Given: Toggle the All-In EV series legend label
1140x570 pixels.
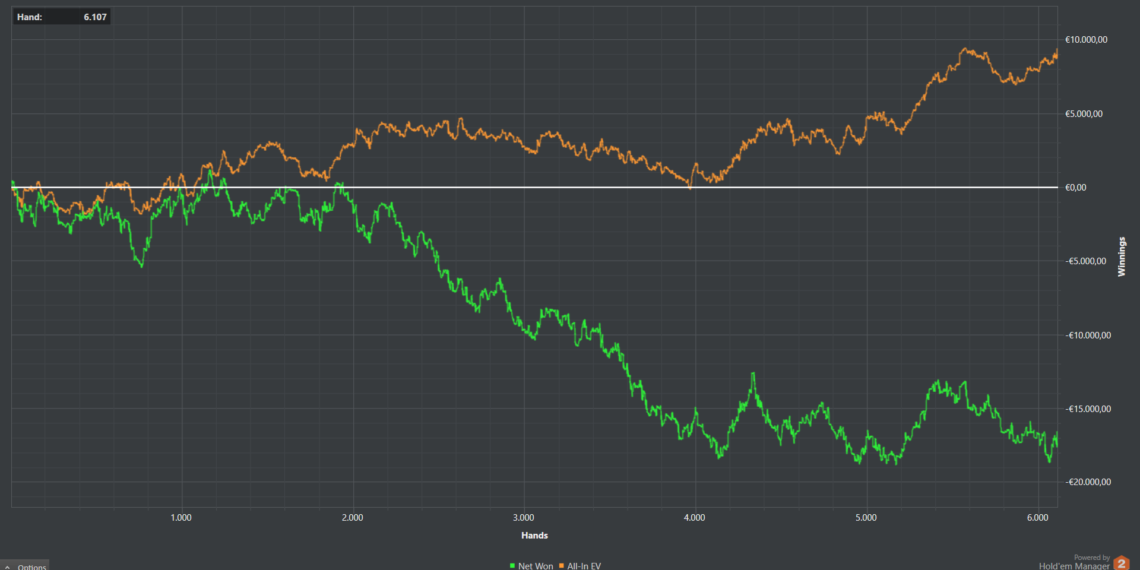Looking at the screenshot, I should [x=584, y=565].
